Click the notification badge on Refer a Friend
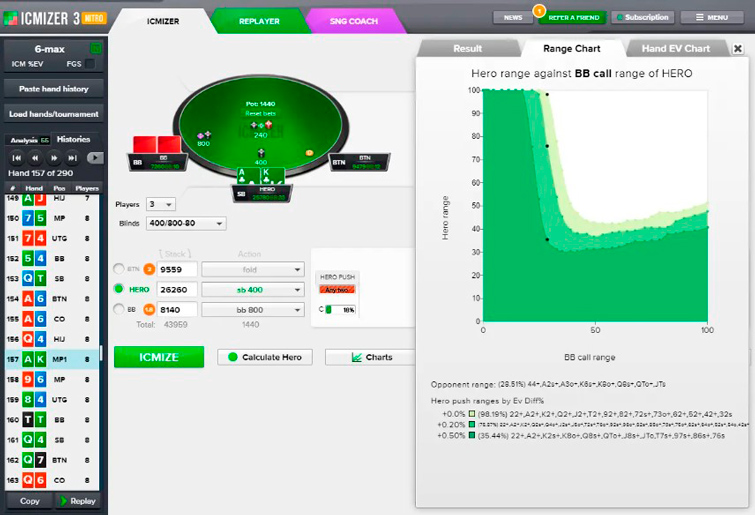Image resolution: width=755 pixels, height=515 pixels. point(539,10)
